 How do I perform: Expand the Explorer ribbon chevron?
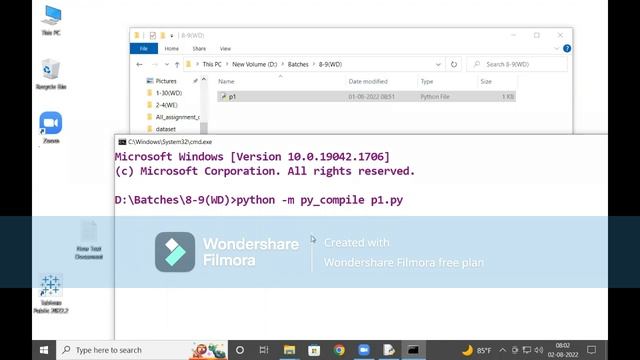tap(556, 49)
